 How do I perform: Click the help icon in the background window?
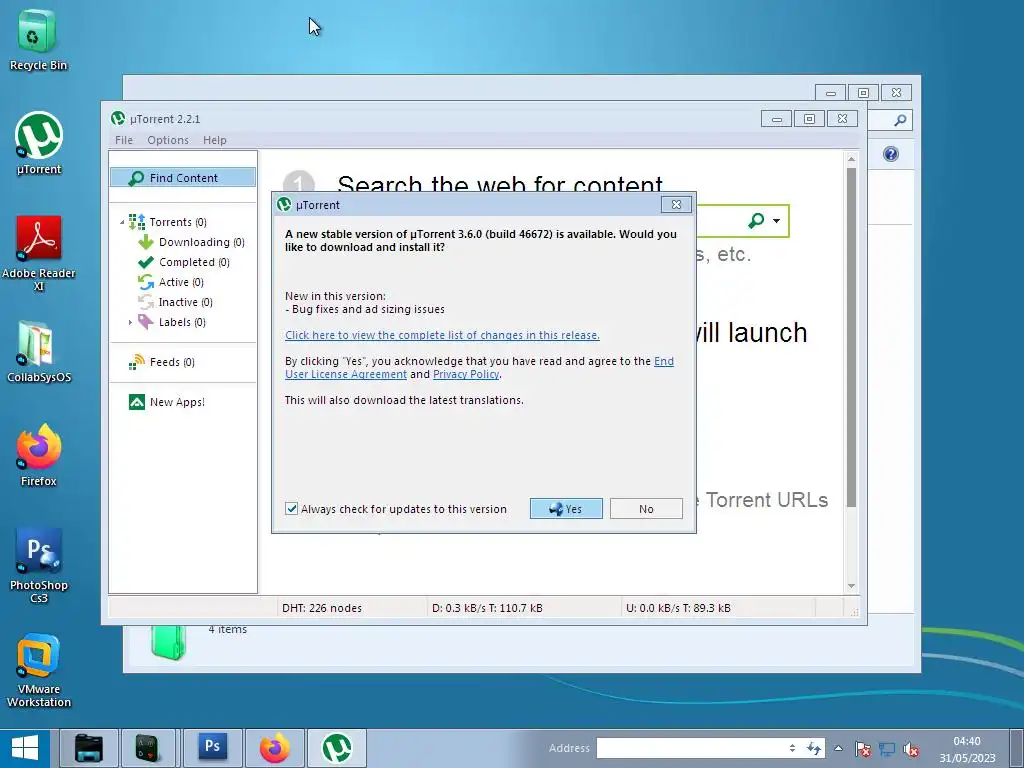coord(890,154)
